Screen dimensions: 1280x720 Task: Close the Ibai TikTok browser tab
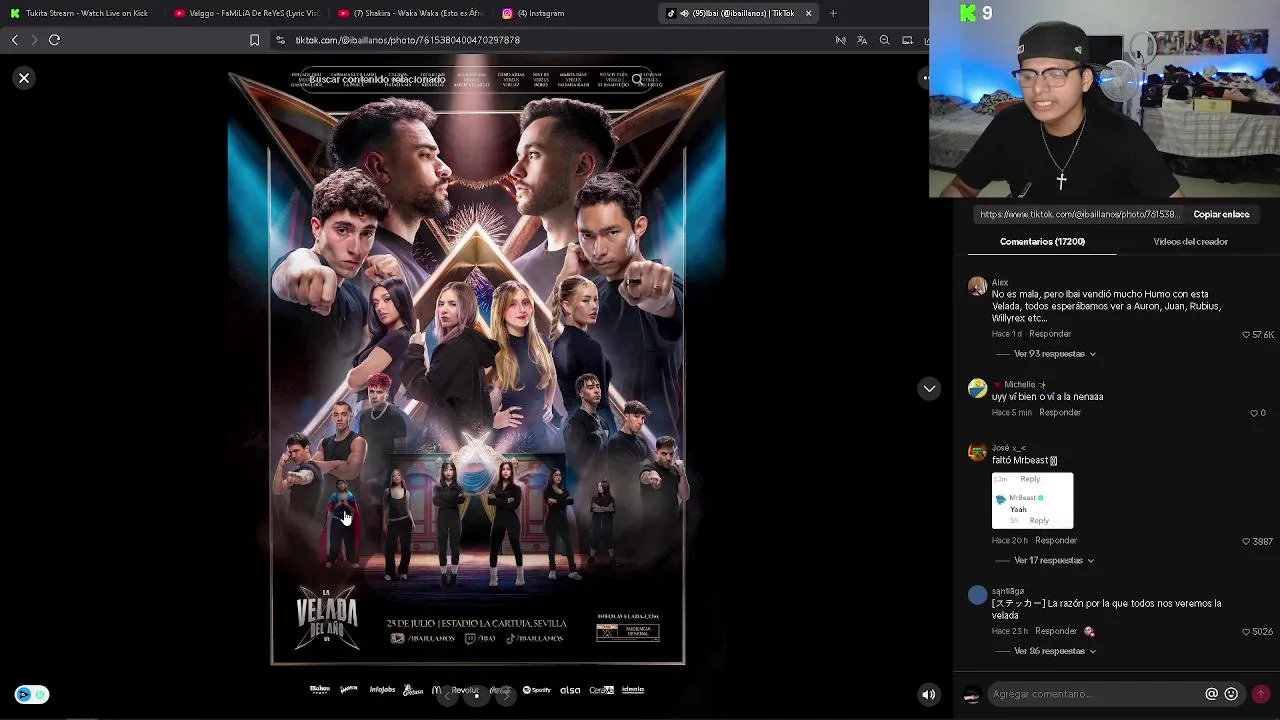pos(808,13)
